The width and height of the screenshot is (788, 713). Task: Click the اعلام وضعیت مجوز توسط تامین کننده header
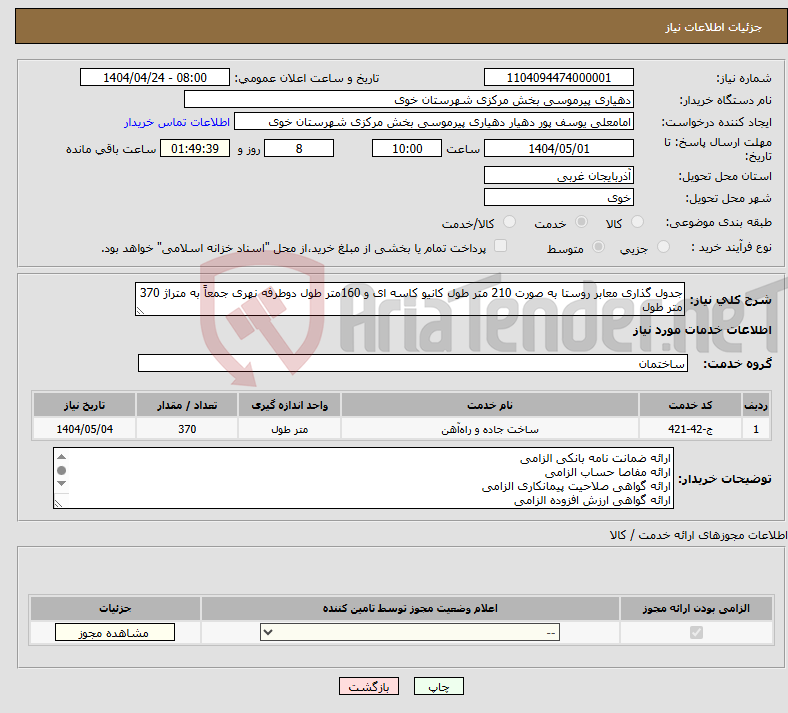(410, 608)
